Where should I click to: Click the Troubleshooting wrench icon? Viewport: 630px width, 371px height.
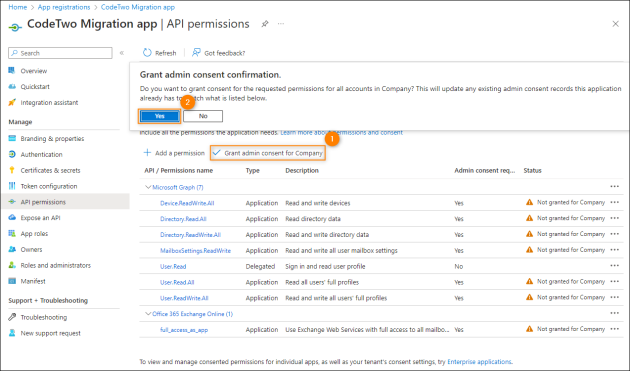(12, 317)
